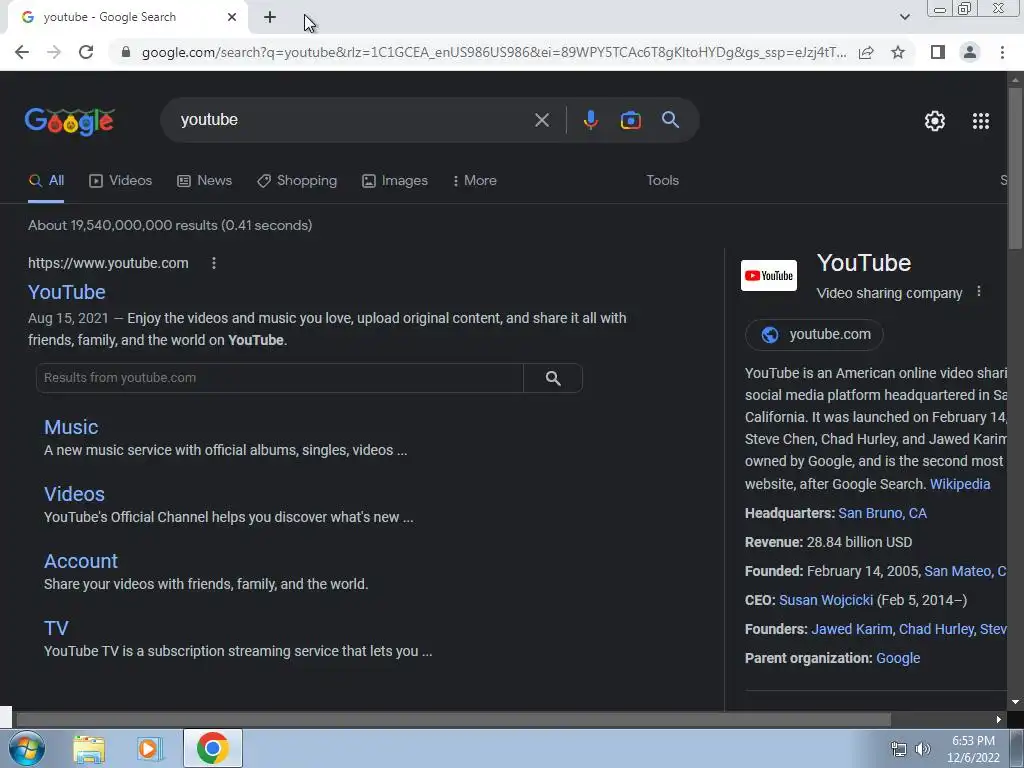Viewport: 1024px width, 768px height.
Task: Open Windows Media Player from the taskbar
Action: [x=149, y=749]
